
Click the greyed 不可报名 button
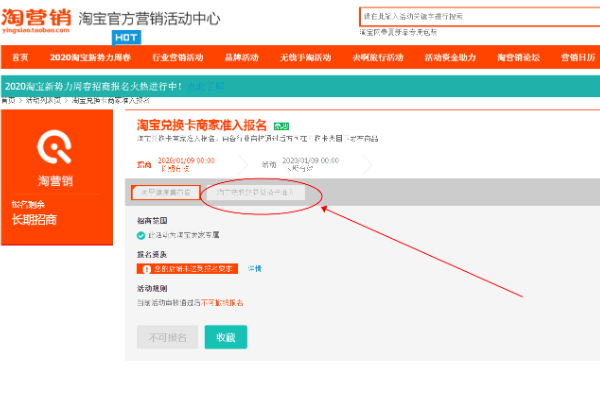click(167, 337)
